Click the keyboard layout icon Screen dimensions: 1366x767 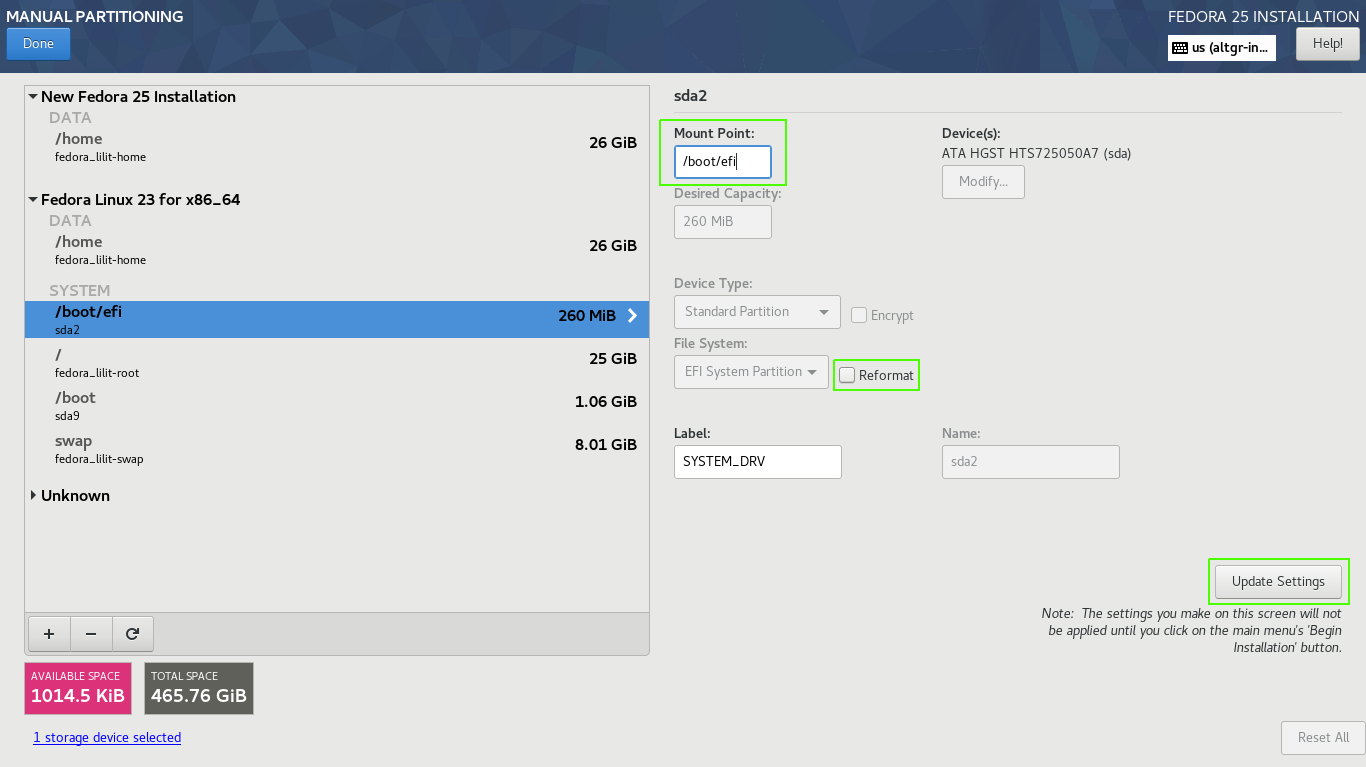1180,47
